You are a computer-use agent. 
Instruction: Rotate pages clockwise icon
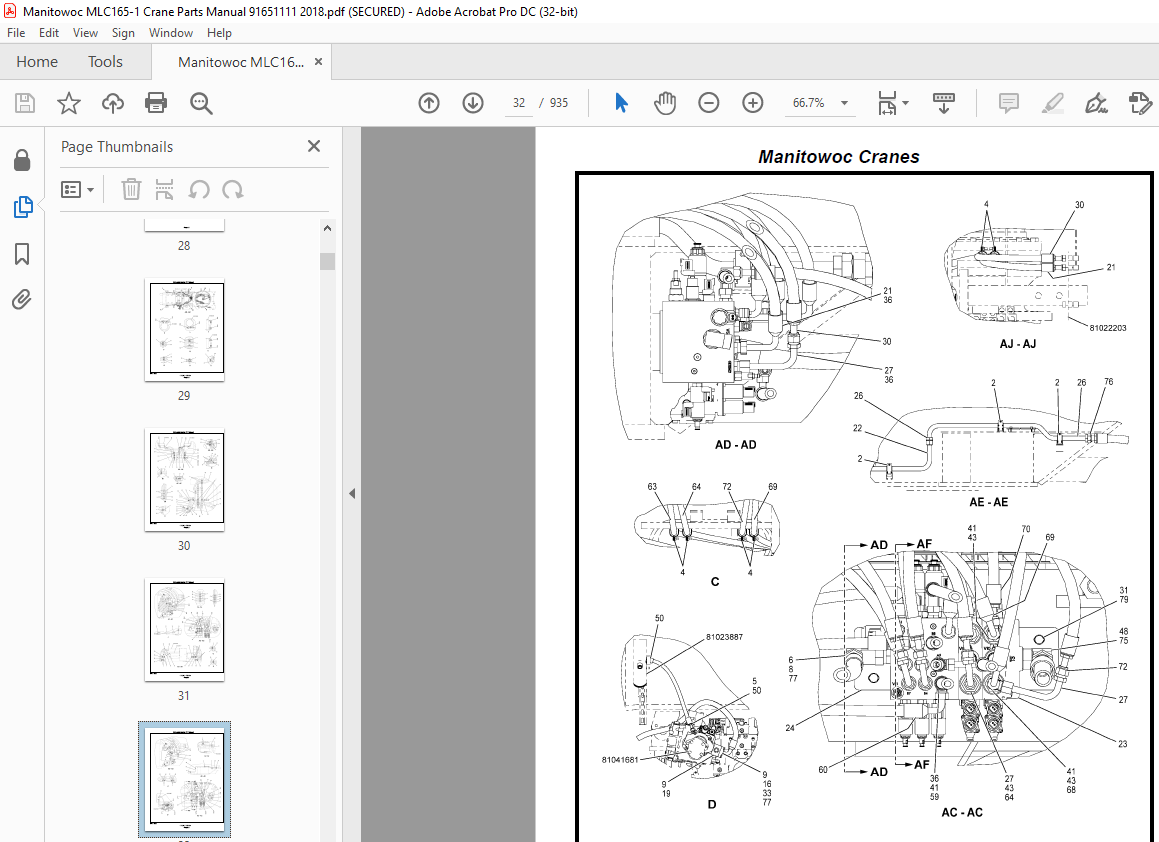(232, 189)
